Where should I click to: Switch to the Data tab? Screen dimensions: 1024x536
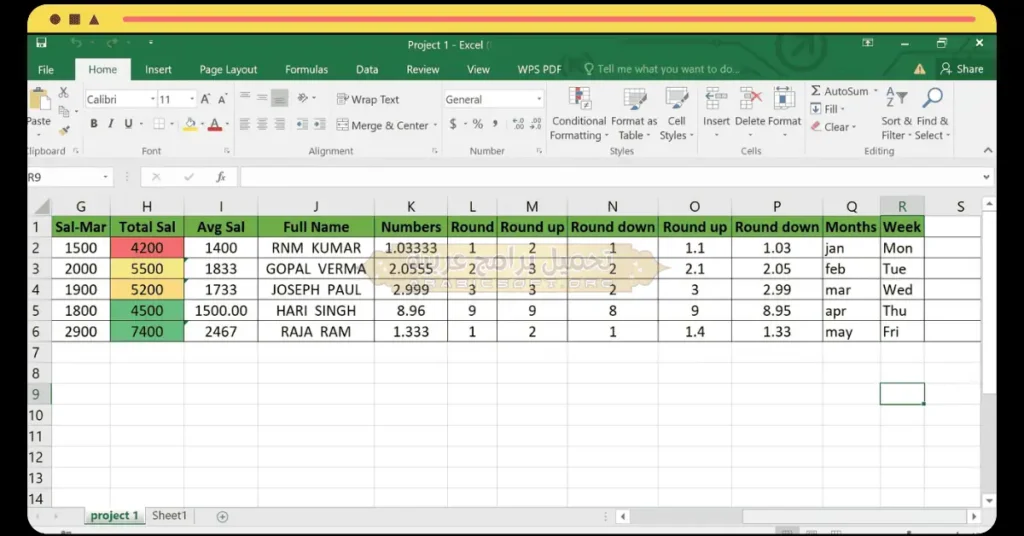tap(366, 69)
